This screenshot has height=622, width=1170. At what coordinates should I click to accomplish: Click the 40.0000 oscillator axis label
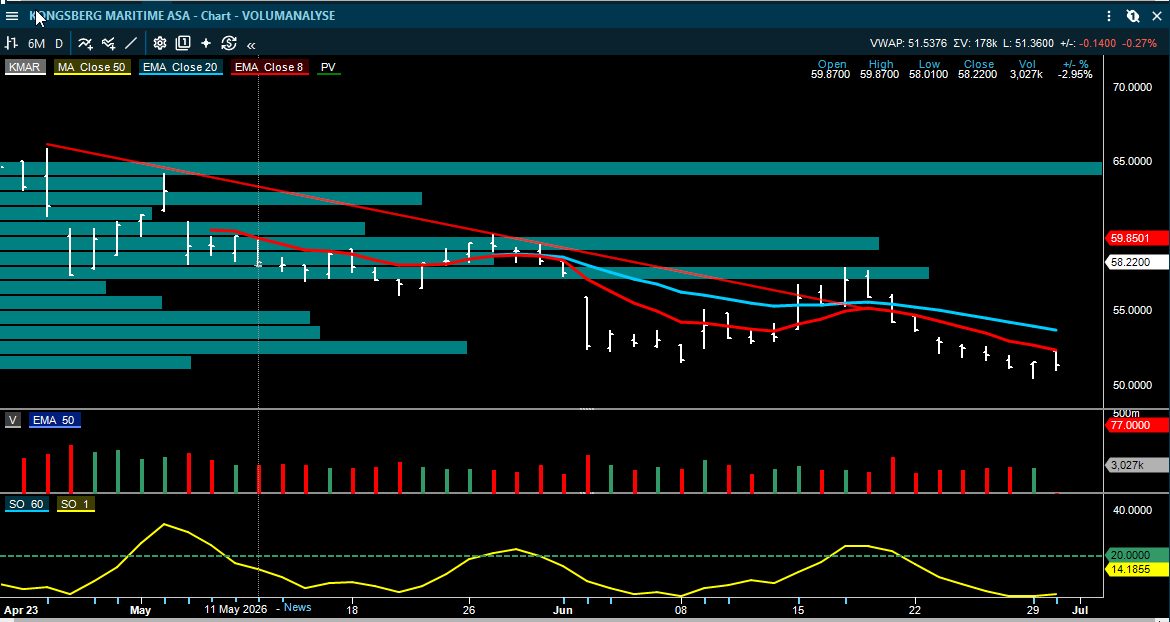(1131, 510)
